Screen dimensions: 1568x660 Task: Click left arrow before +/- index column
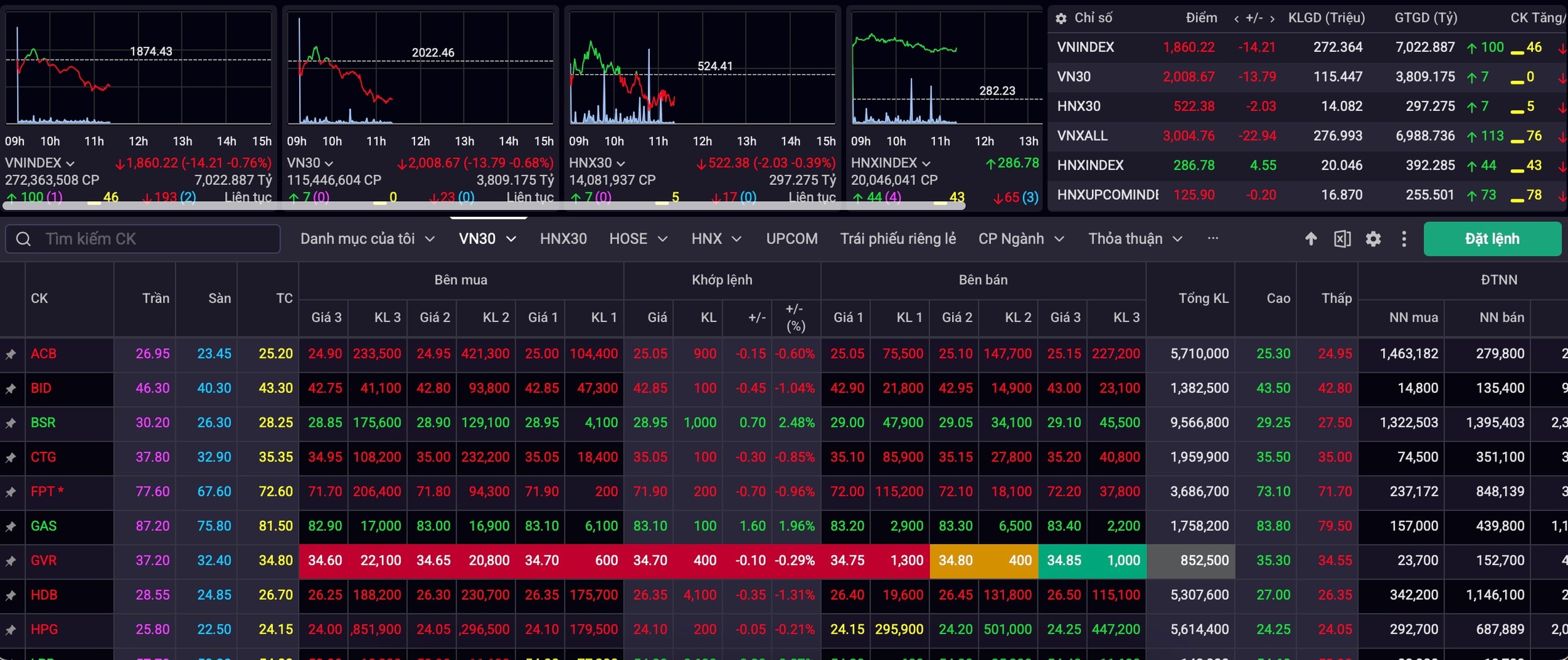pyautogui.click(x=1236, y=19)
